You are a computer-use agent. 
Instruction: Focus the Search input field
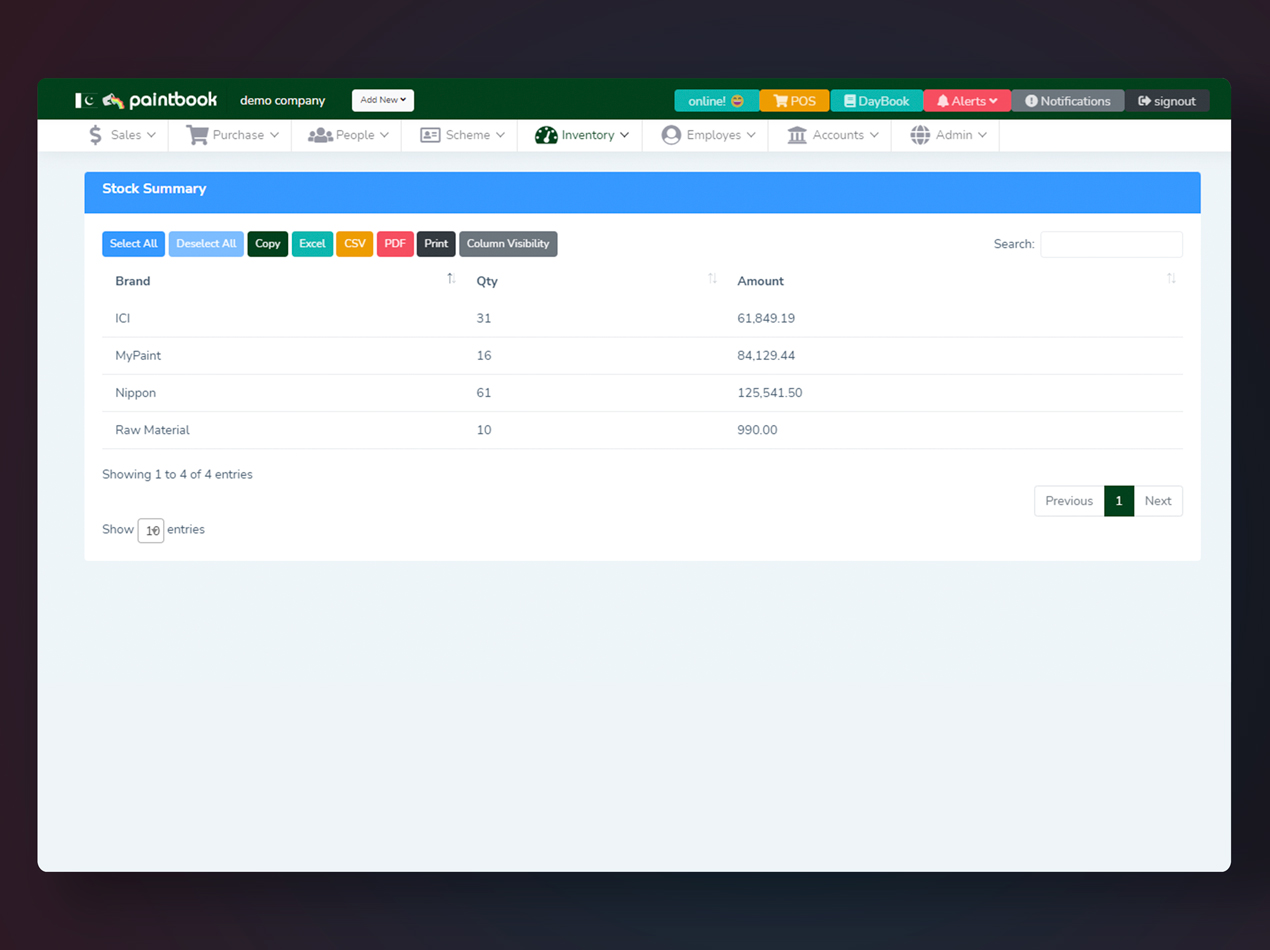pyautogui.click(x=1111, y=244)
